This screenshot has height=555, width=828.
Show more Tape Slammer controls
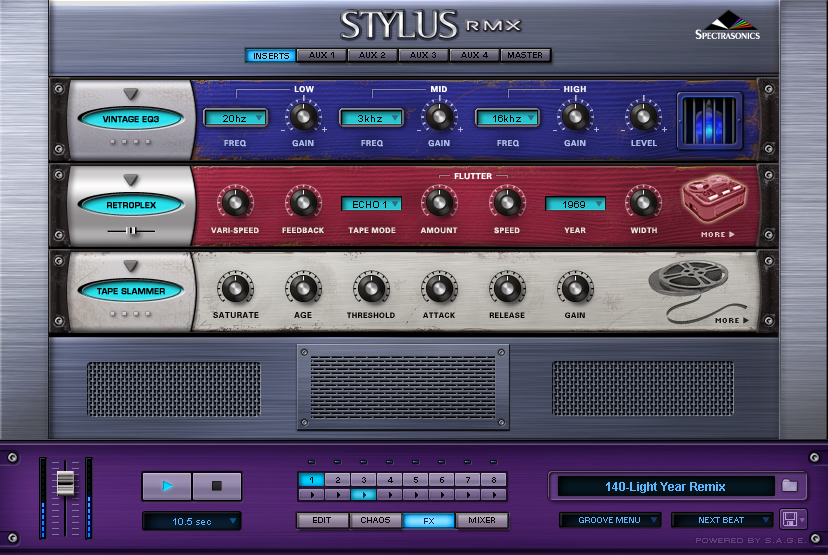(731, 321)
